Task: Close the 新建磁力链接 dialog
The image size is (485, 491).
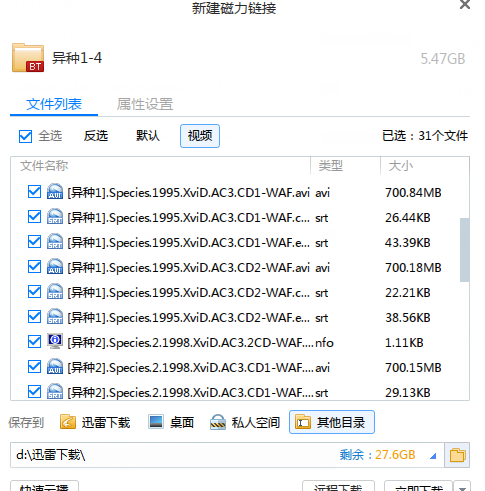Action: coord(465,5)
